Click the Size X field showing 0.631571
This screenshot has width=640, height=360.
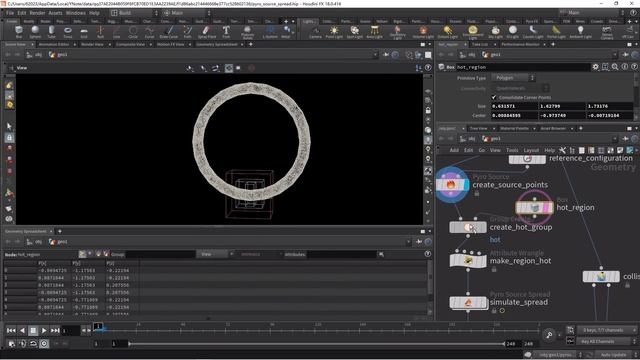514,106
